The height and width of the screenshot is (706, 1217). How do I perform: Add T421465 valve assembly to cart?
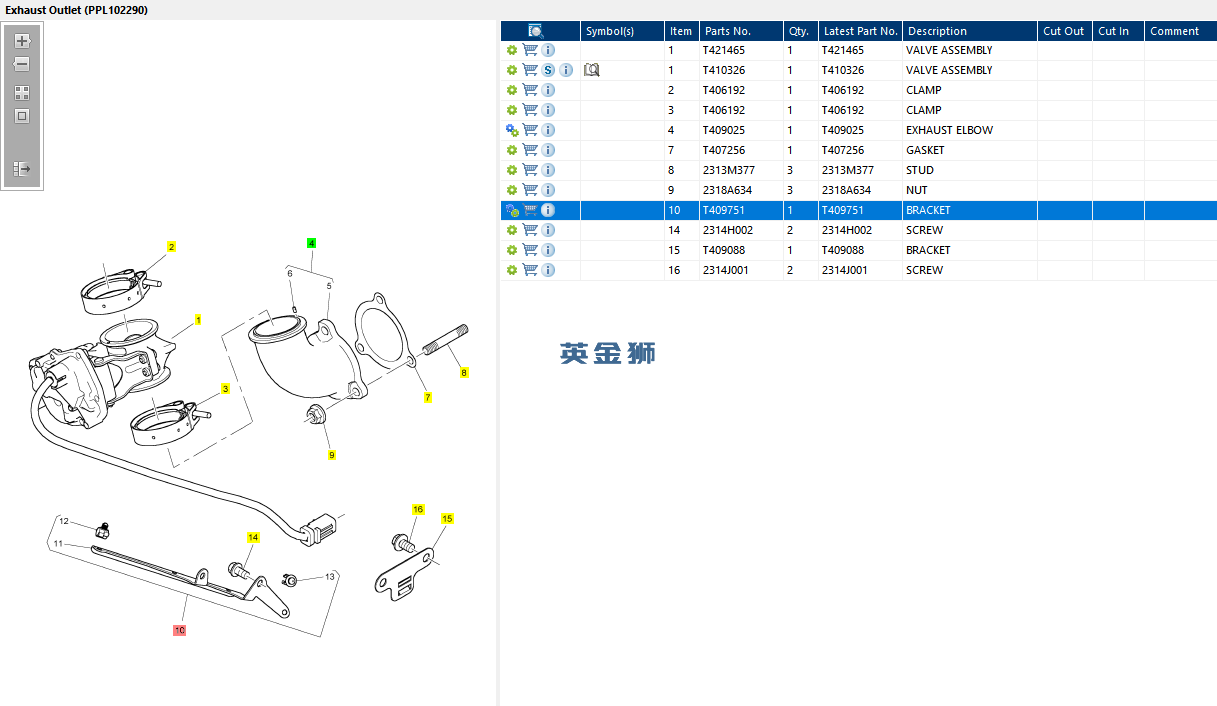coord(530,50)
